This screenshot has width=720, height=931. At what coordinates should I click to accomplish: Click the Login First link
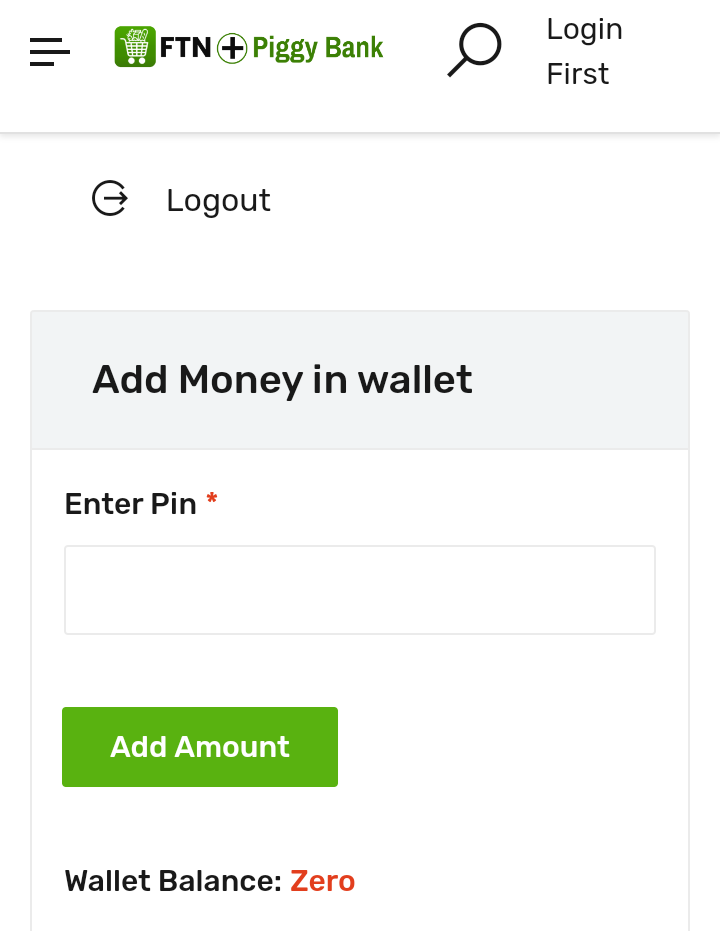584,52
